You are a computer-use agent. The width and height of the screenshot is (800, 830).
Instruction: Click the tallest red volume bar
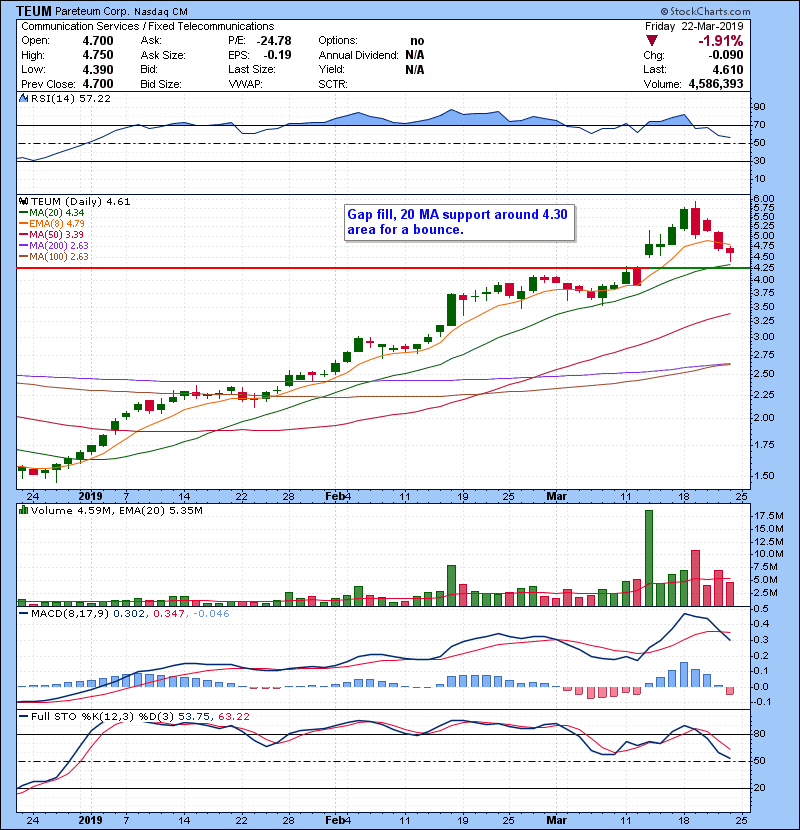[x=695, y=578]
